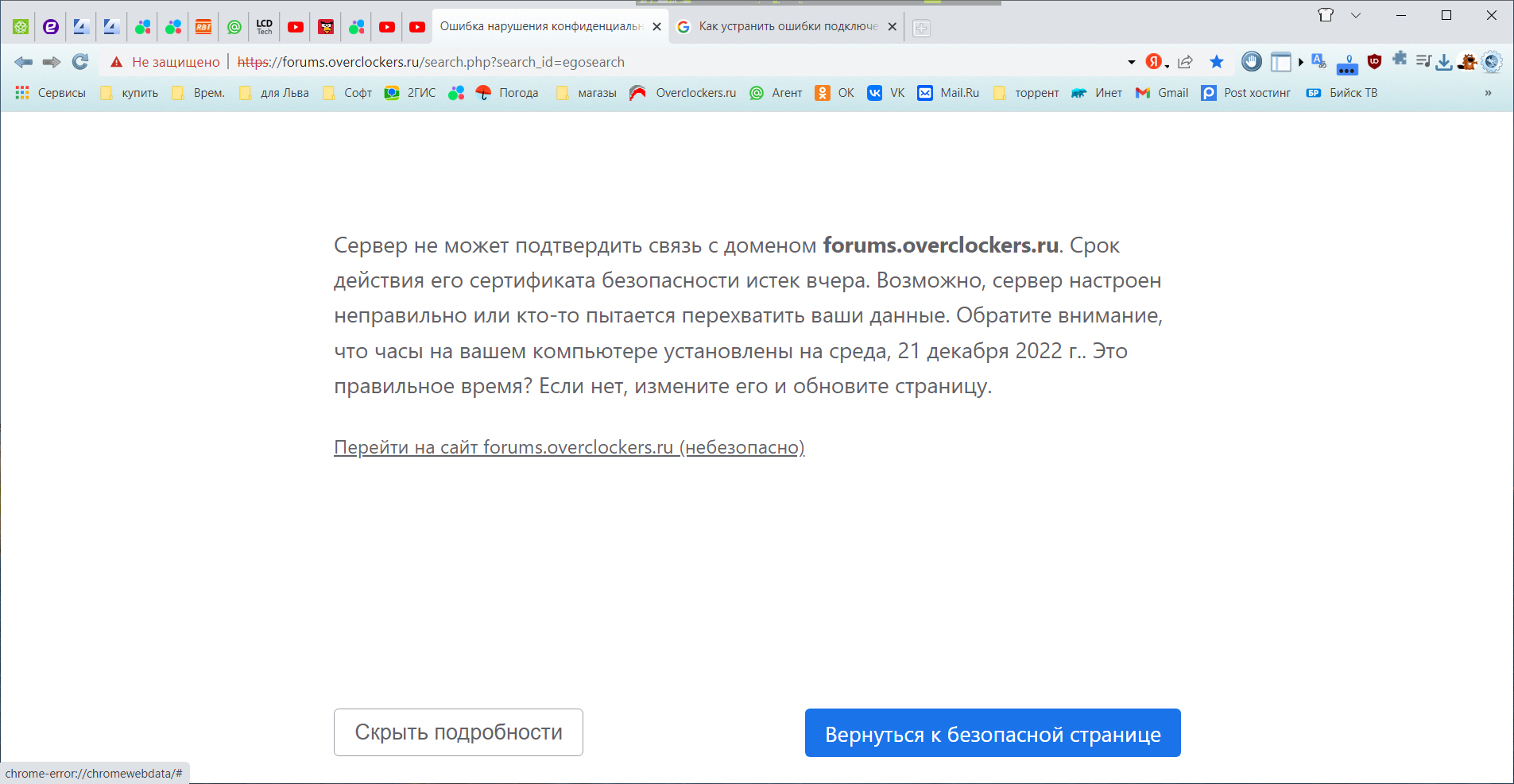Viewport: 1514px width, 784px height.
Task: Switch to the green emblem pinned tab
Action: 21,27
